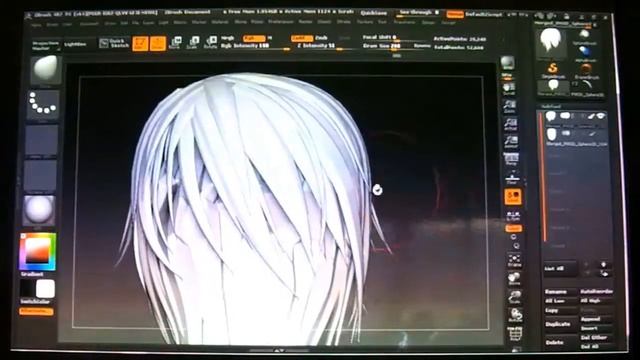Click the Zoom document icon
The width and height of the screenshot is (640, 360).
point(510,107)
